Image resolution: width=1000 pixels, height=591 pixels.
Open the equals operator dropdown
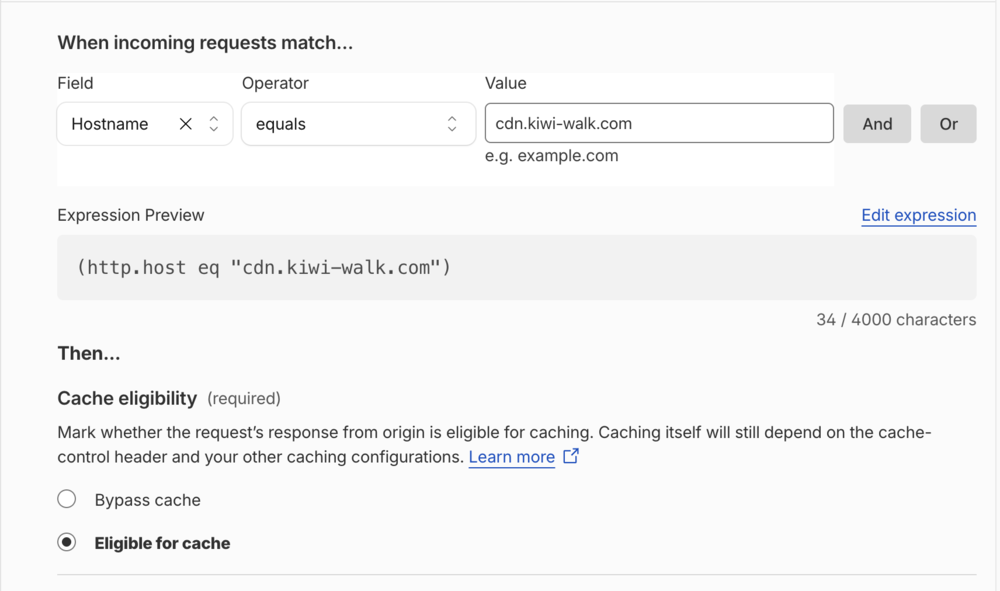358,124
